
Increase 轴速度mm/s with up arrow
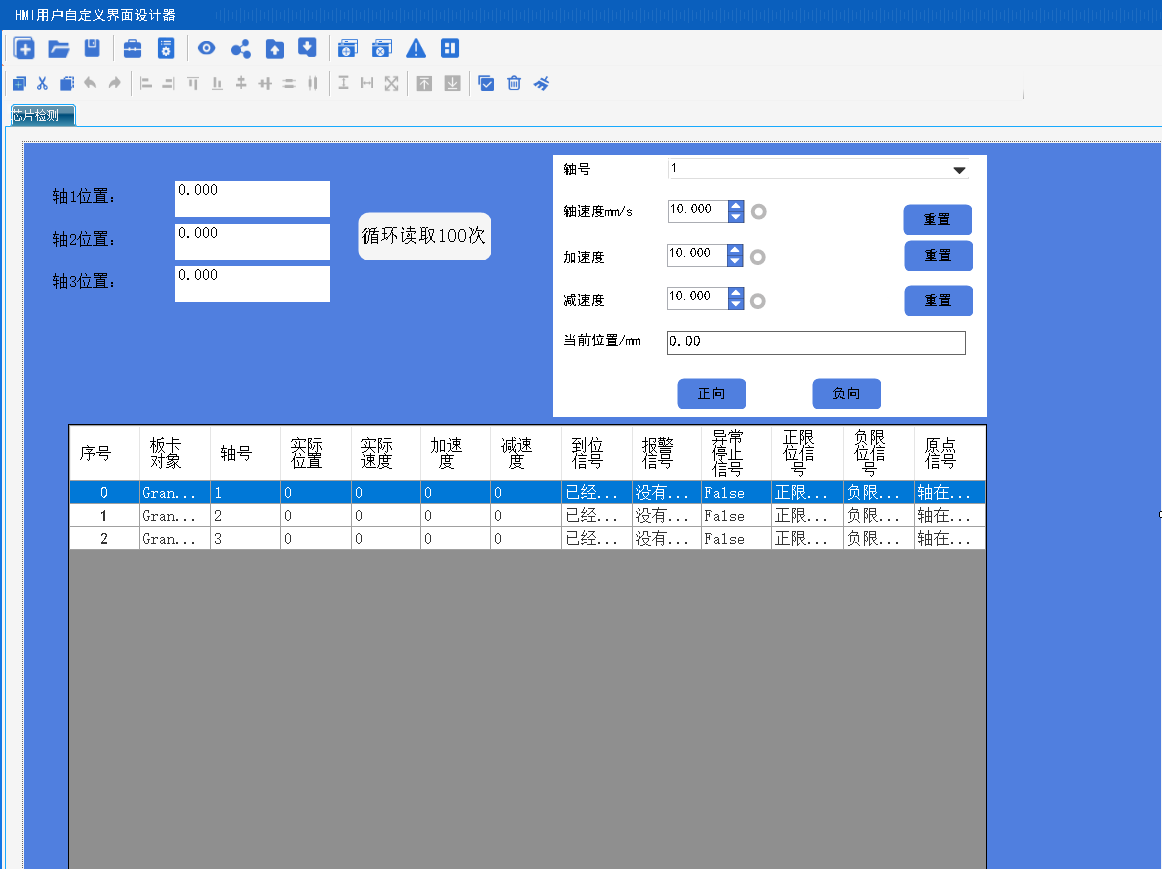[735, 206]
